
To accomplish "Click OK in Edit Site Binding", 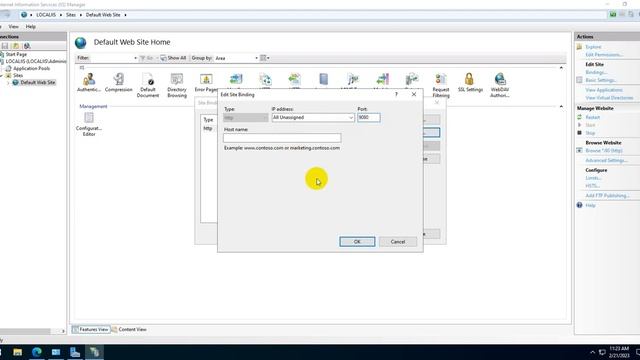I will tap(357, 242).
